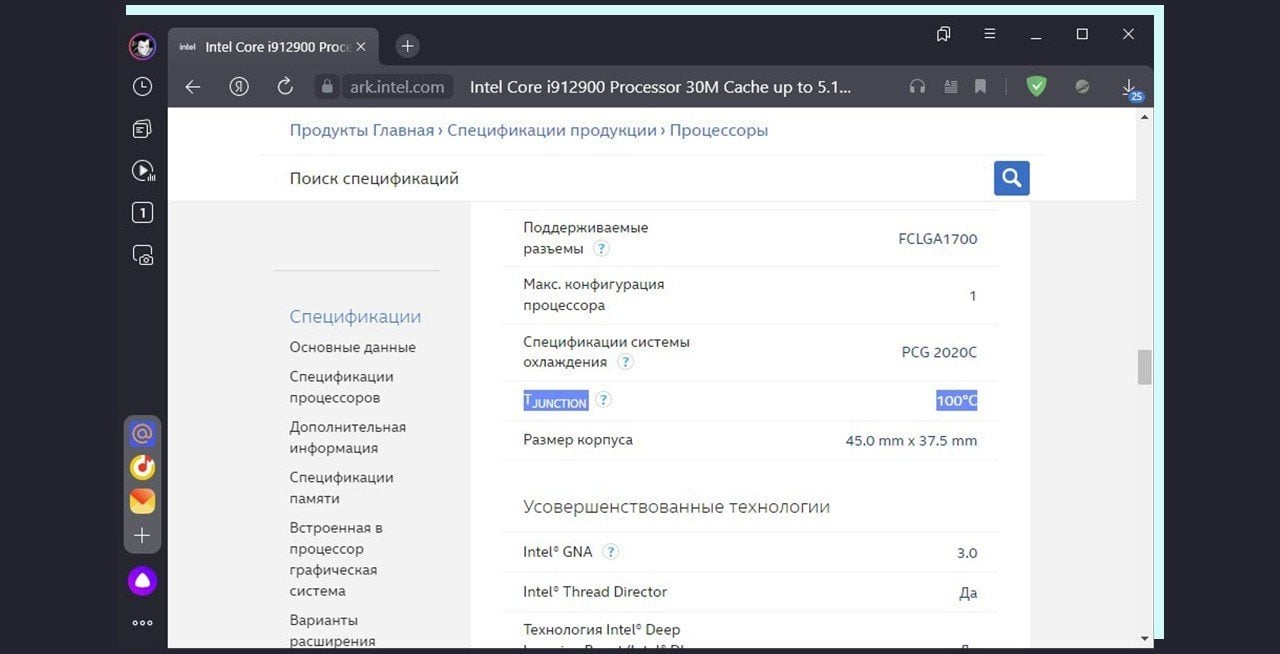Click the 45.0 mm x 37.5 mm value

pos(911,440)
